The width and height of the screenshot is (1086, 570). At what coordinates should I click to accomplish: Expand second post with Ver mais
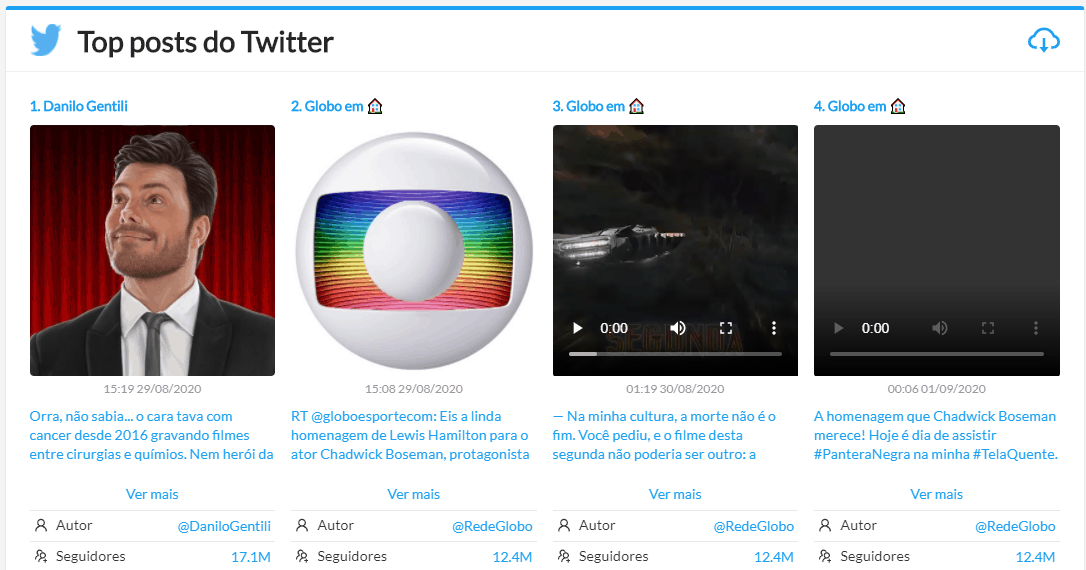coord(413,494)
